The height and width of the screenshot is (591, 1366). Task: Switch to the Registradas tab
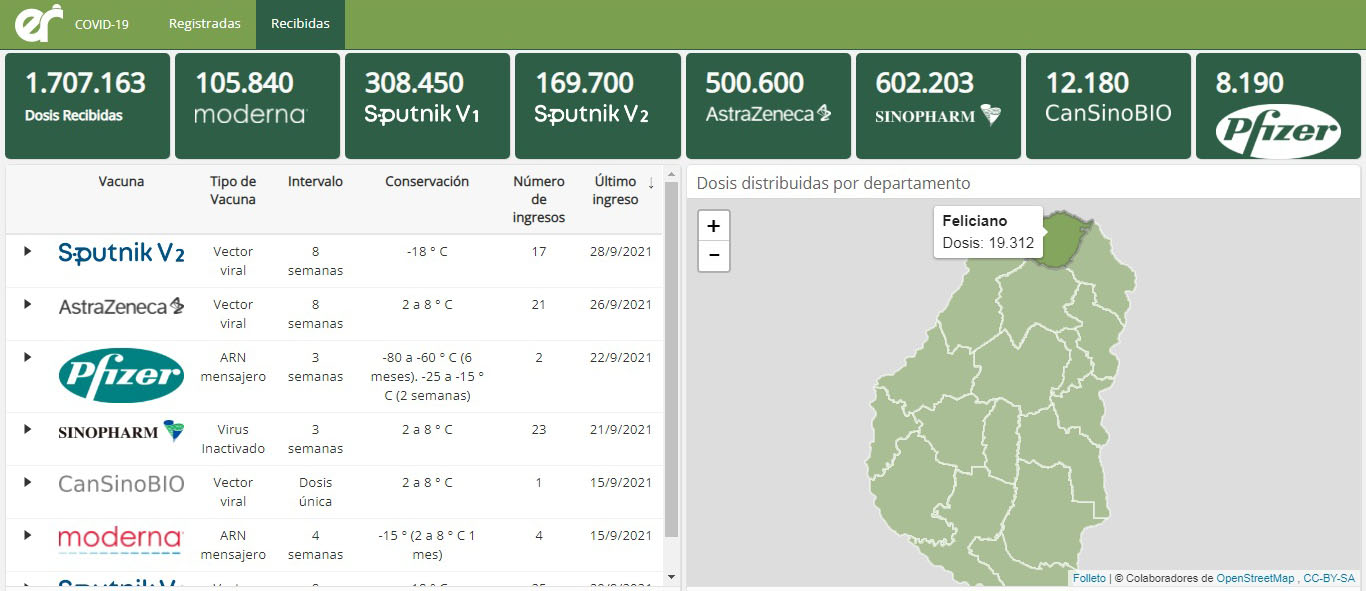tap(205, 22)
